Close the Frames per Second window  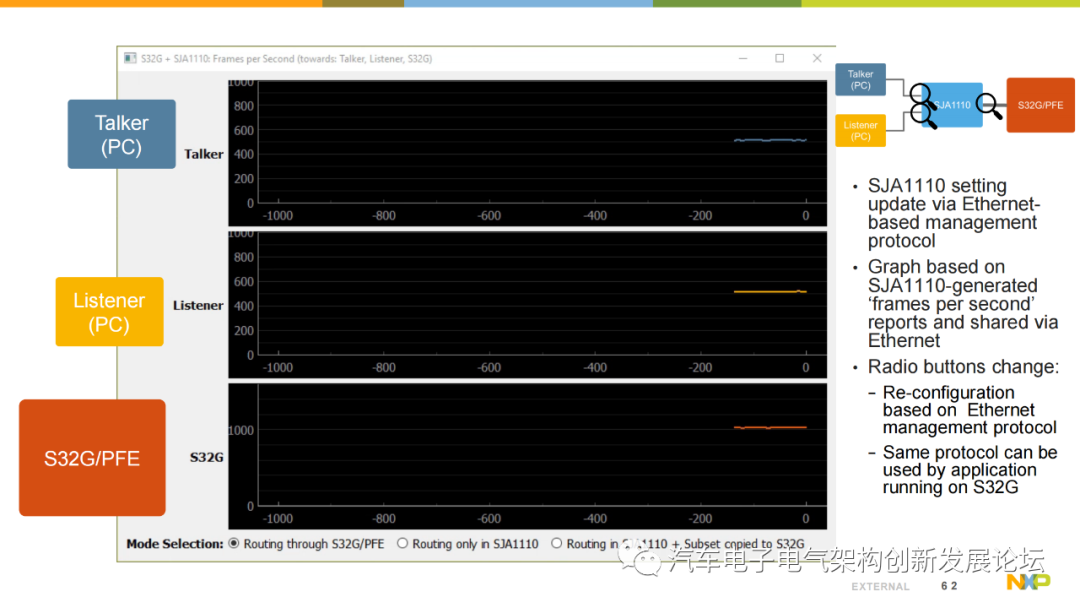coord(817,59)
